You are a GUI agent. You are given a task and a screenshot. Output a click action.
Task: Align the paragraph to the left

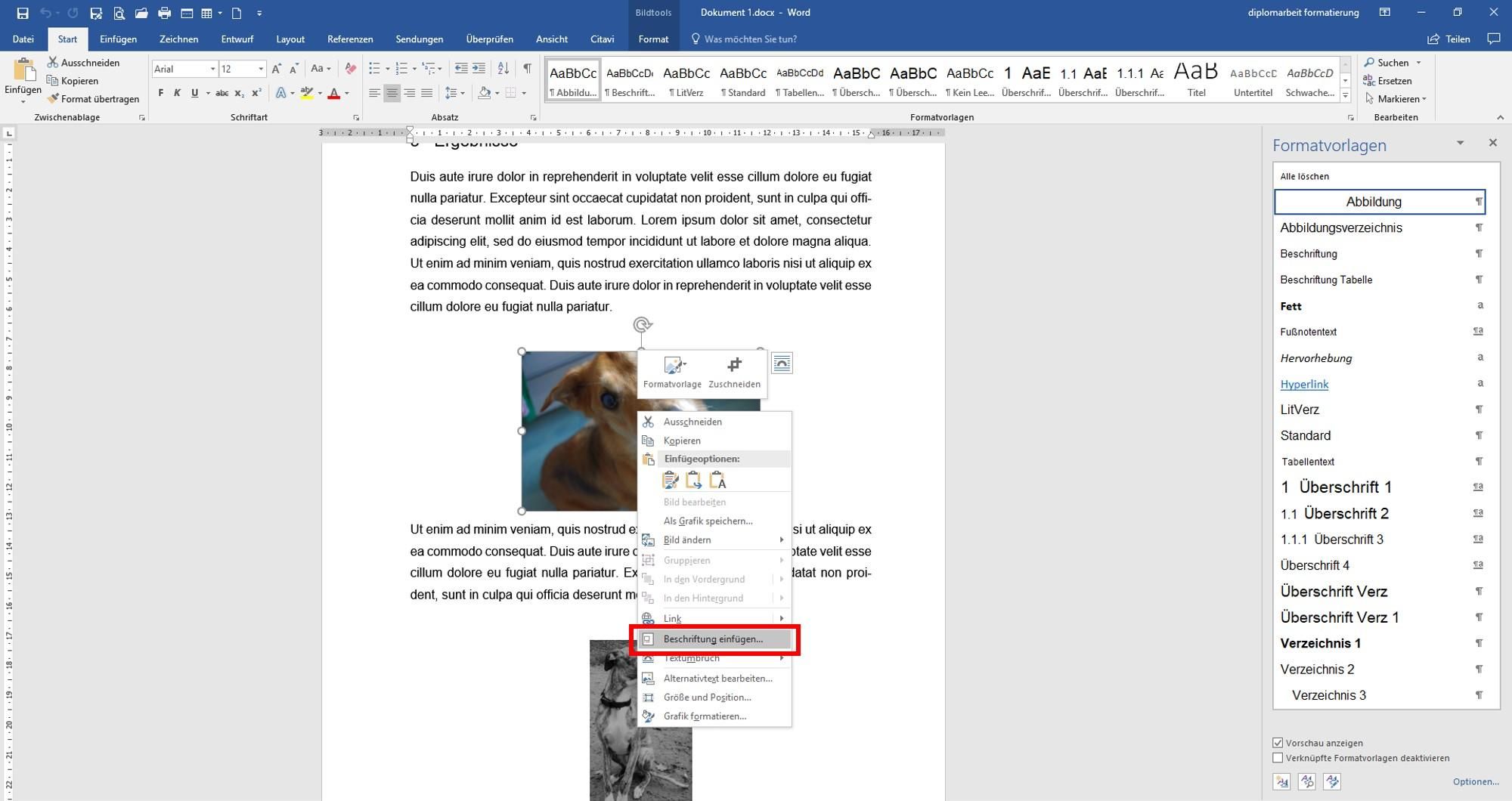pyautogui.click(x=374, y=93)
